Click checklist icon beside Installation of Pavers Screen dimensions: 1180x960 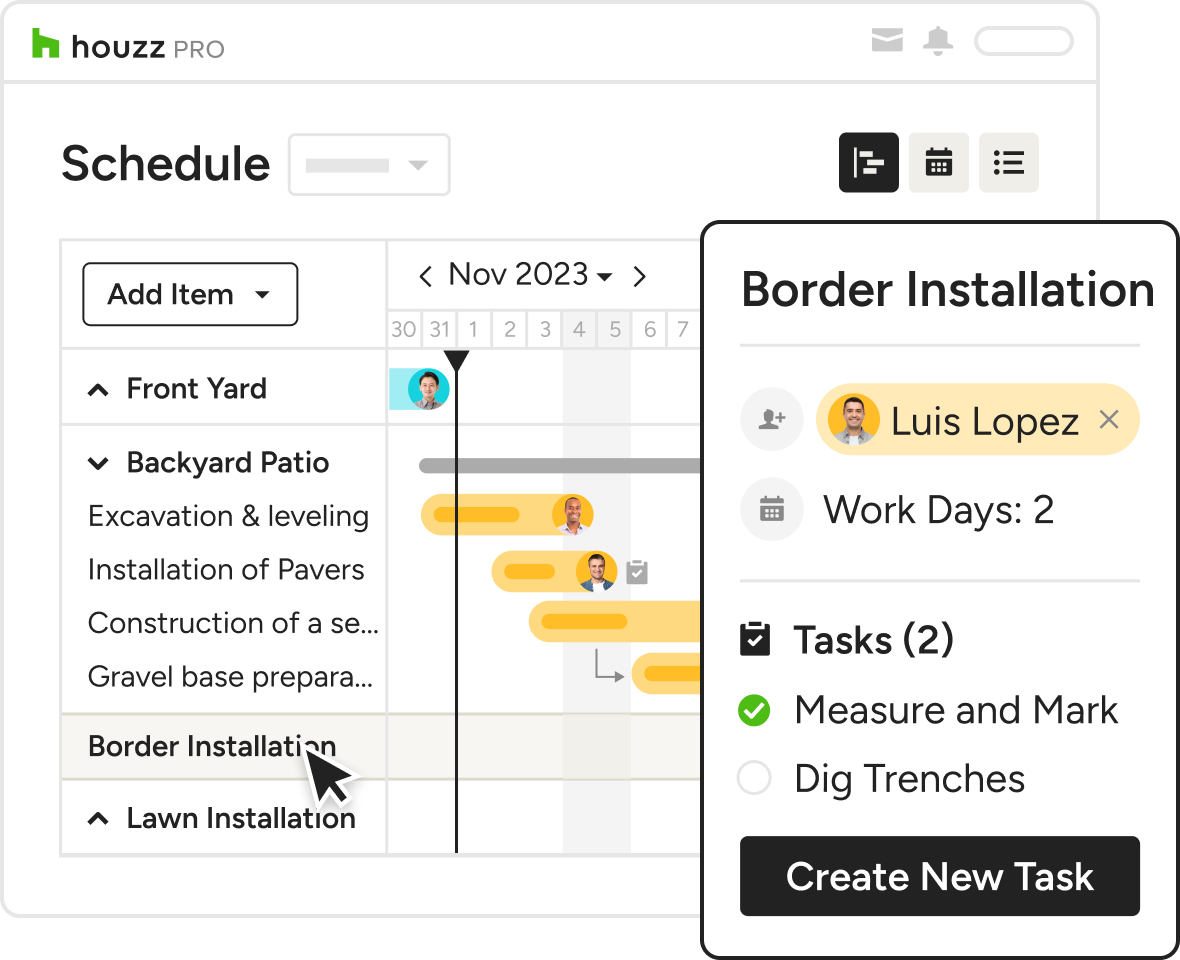[x=637, y=572]
